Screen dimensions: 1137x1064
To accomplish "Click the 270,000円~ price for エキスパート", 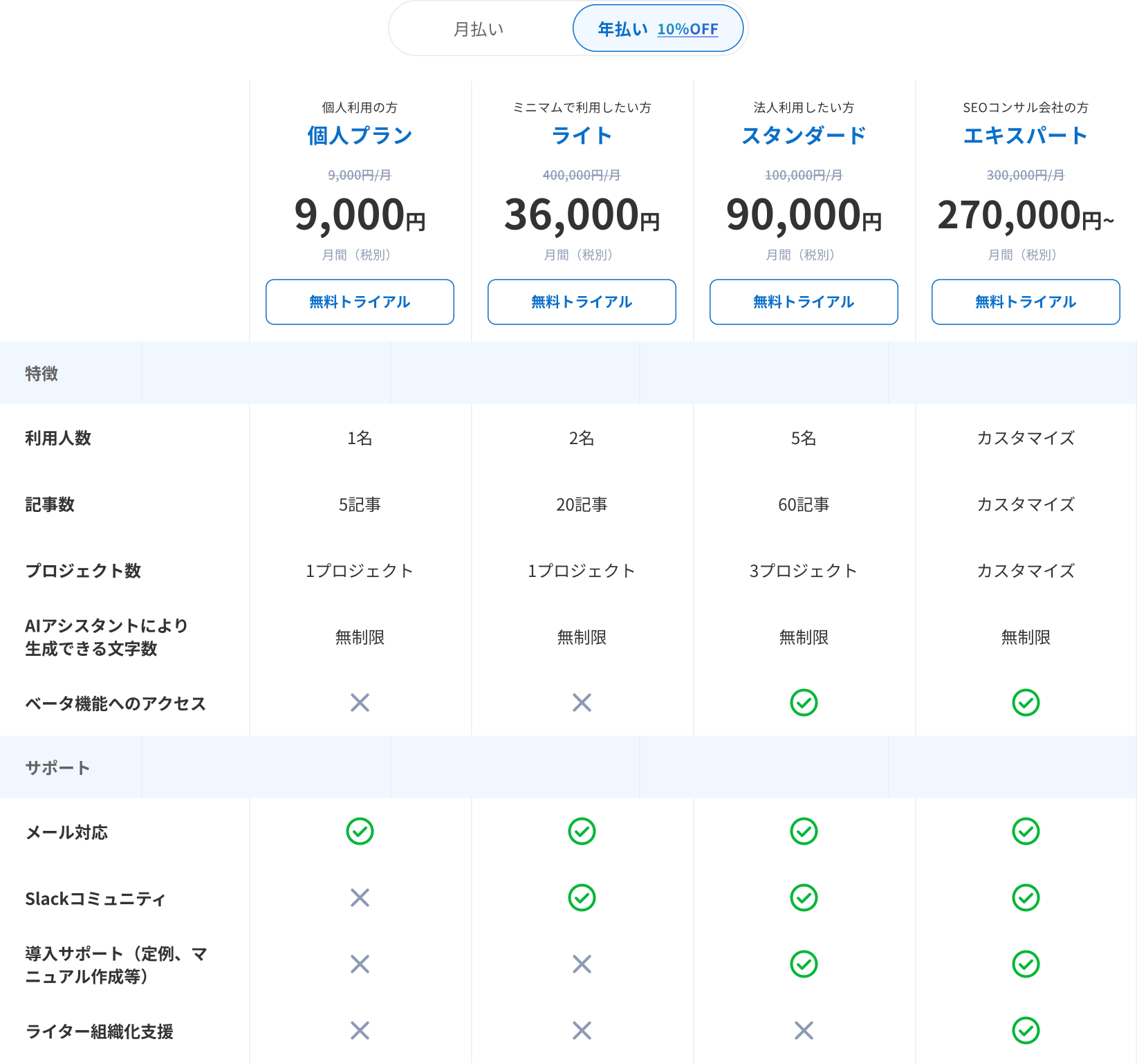I will click(x=1026, y=215).
